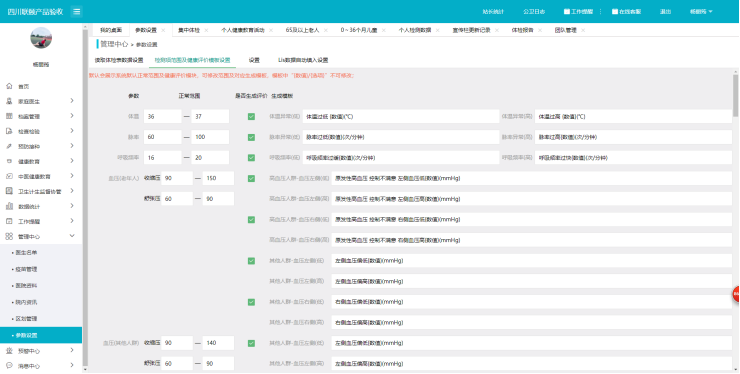The height and width of the screenshot is (374, 740).
Task: Switch to the 个人检测数据 tab
Action: 415,30
